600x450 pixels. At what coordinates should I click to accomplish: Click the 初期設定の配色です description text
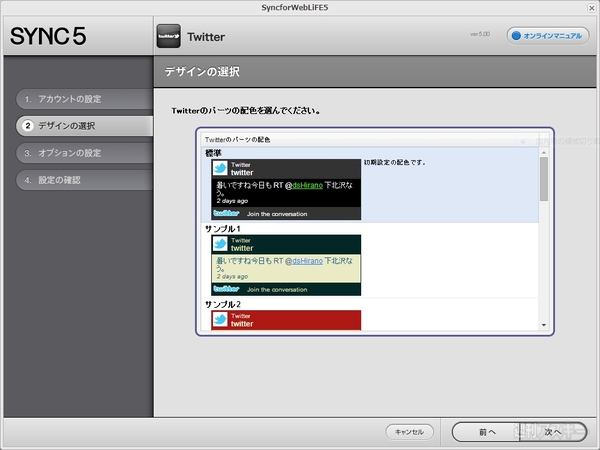point(395,162)
